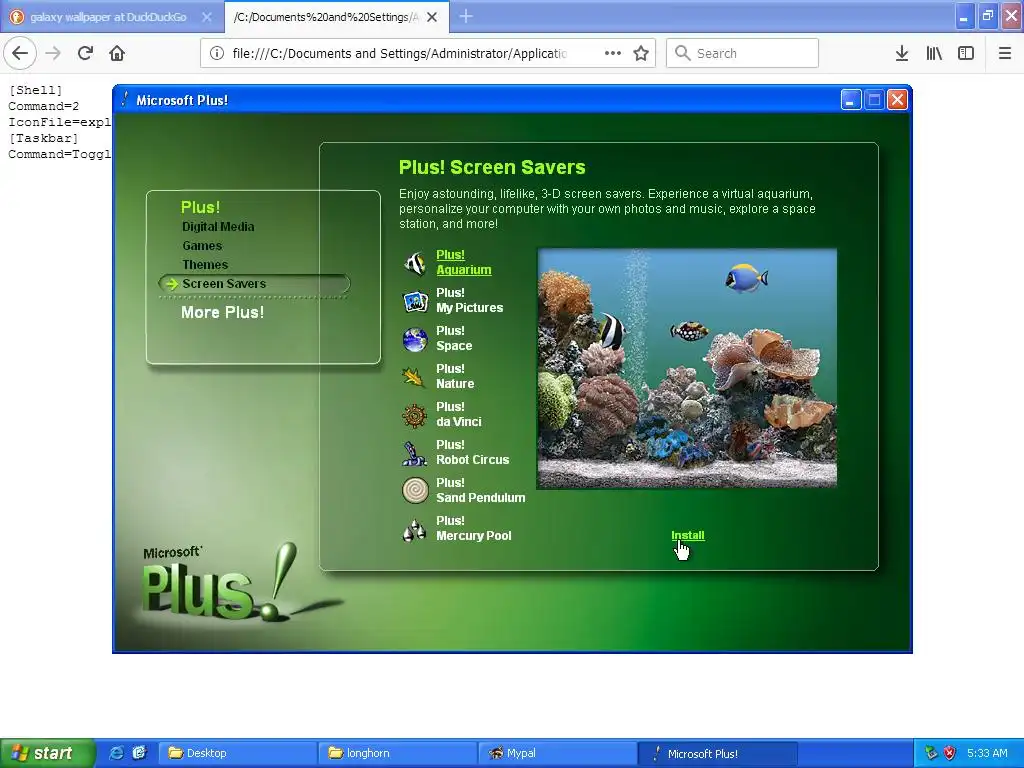The image size is (1024, 768).
Task: Select Screen Savers in Plus! menu
Action: pos(224,283)
